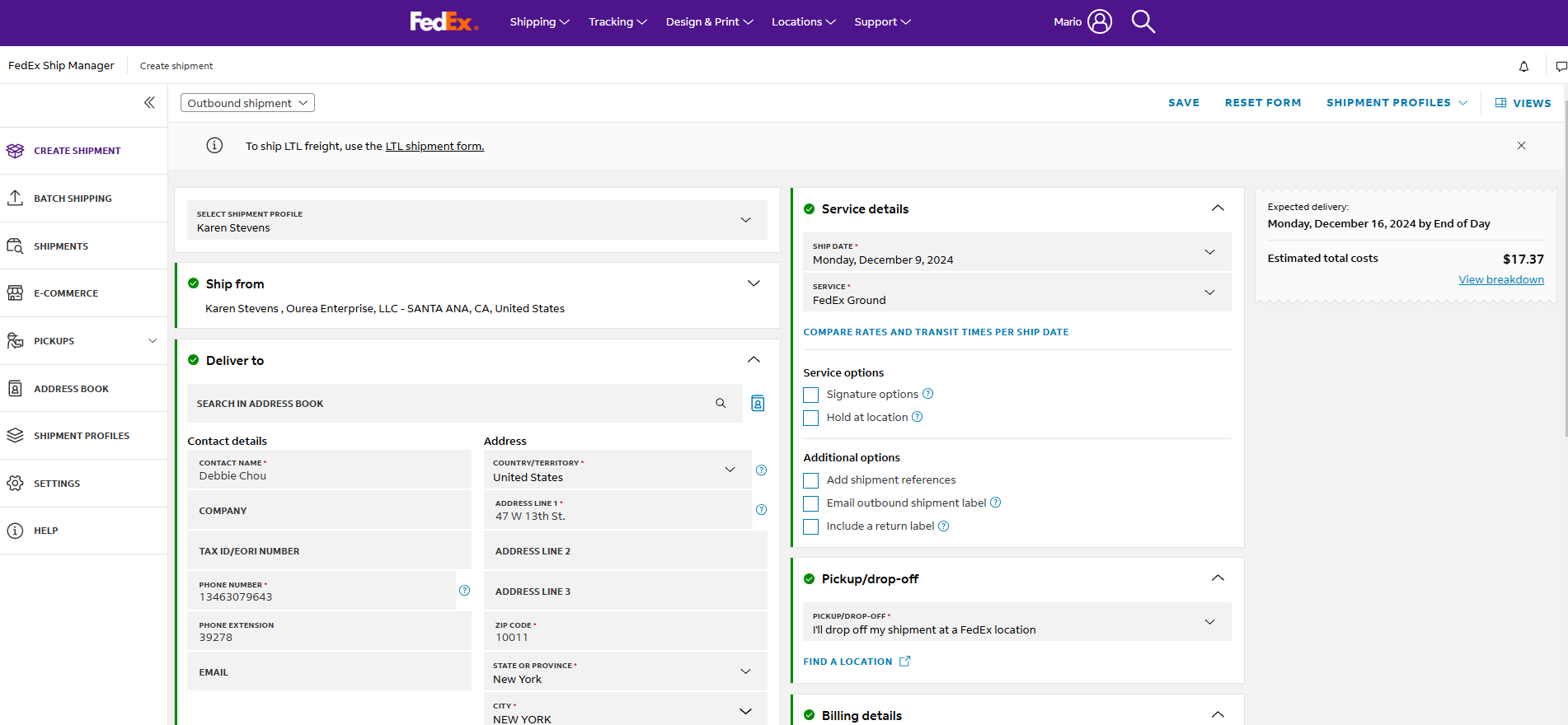Show help for Email outbound shipment label

coord(996,503)
